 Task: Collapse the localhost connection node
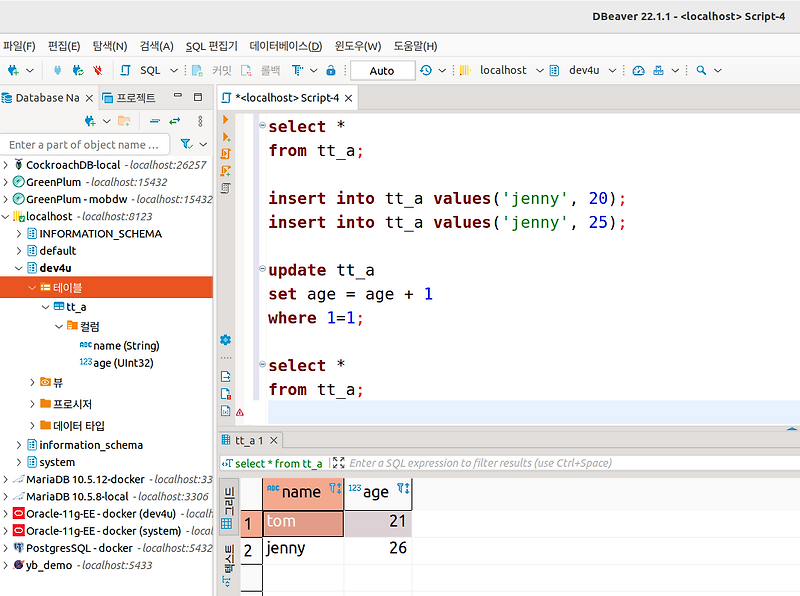point(6,216)
